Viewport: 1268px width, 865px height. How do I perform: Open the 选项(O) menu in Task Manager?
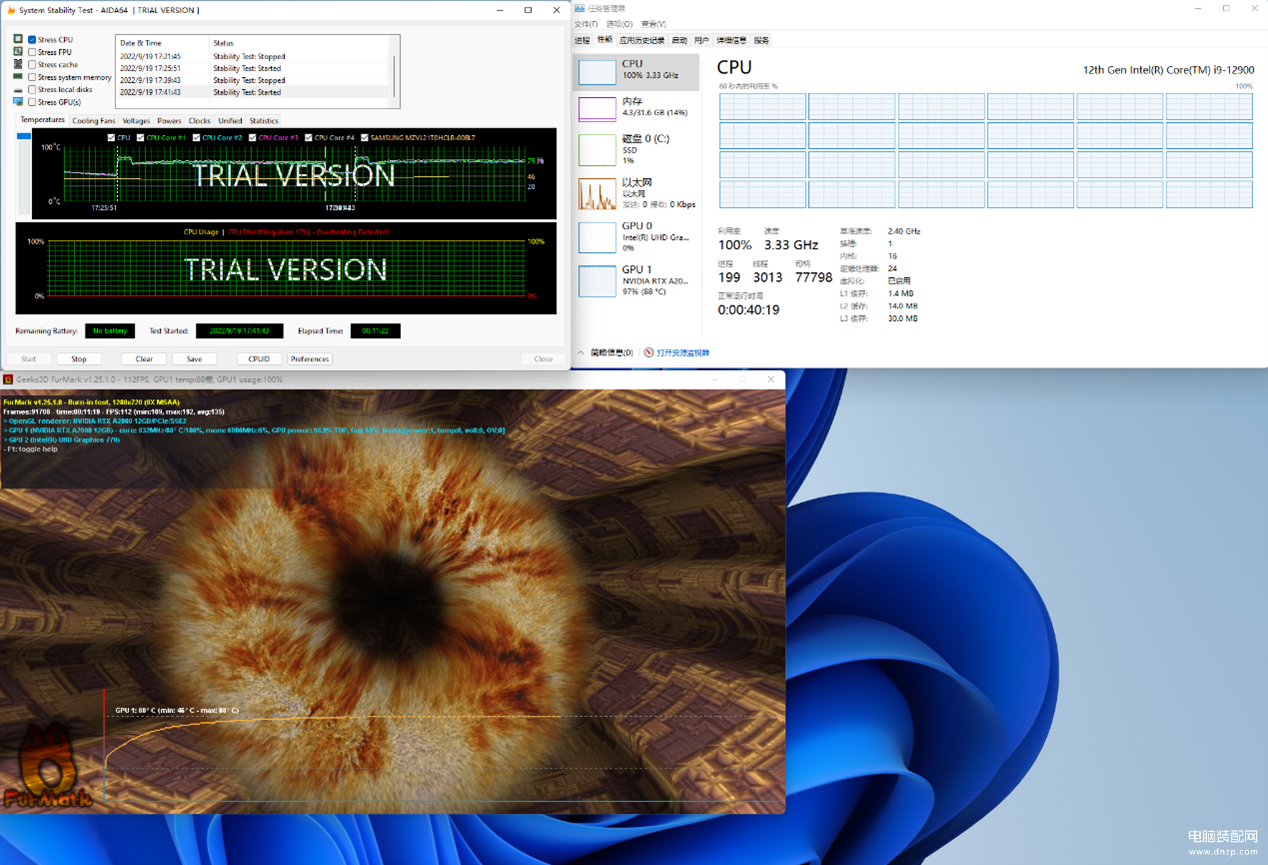(620, 24)
